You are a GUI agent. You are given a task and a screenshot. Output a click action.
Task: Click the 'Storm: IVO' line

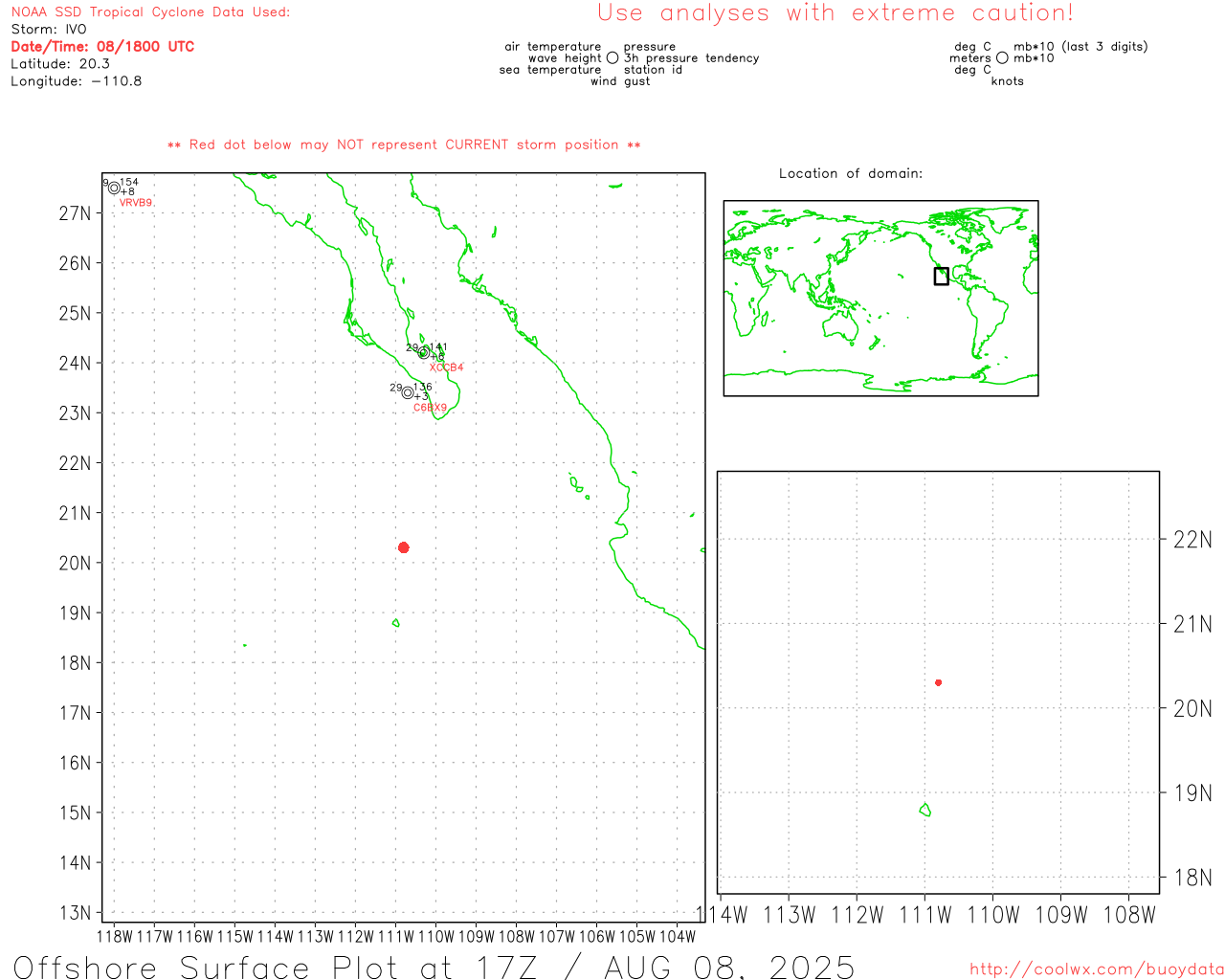[x=49, y=30]
